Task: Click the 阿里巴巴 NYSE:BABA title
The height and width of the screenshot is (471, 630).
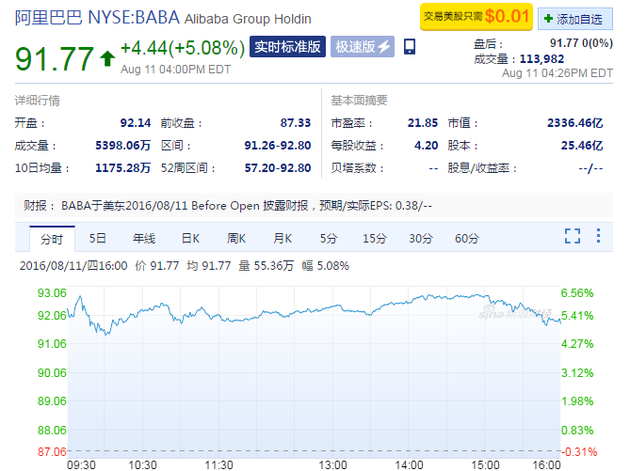Action: click(x=97, y=18)
